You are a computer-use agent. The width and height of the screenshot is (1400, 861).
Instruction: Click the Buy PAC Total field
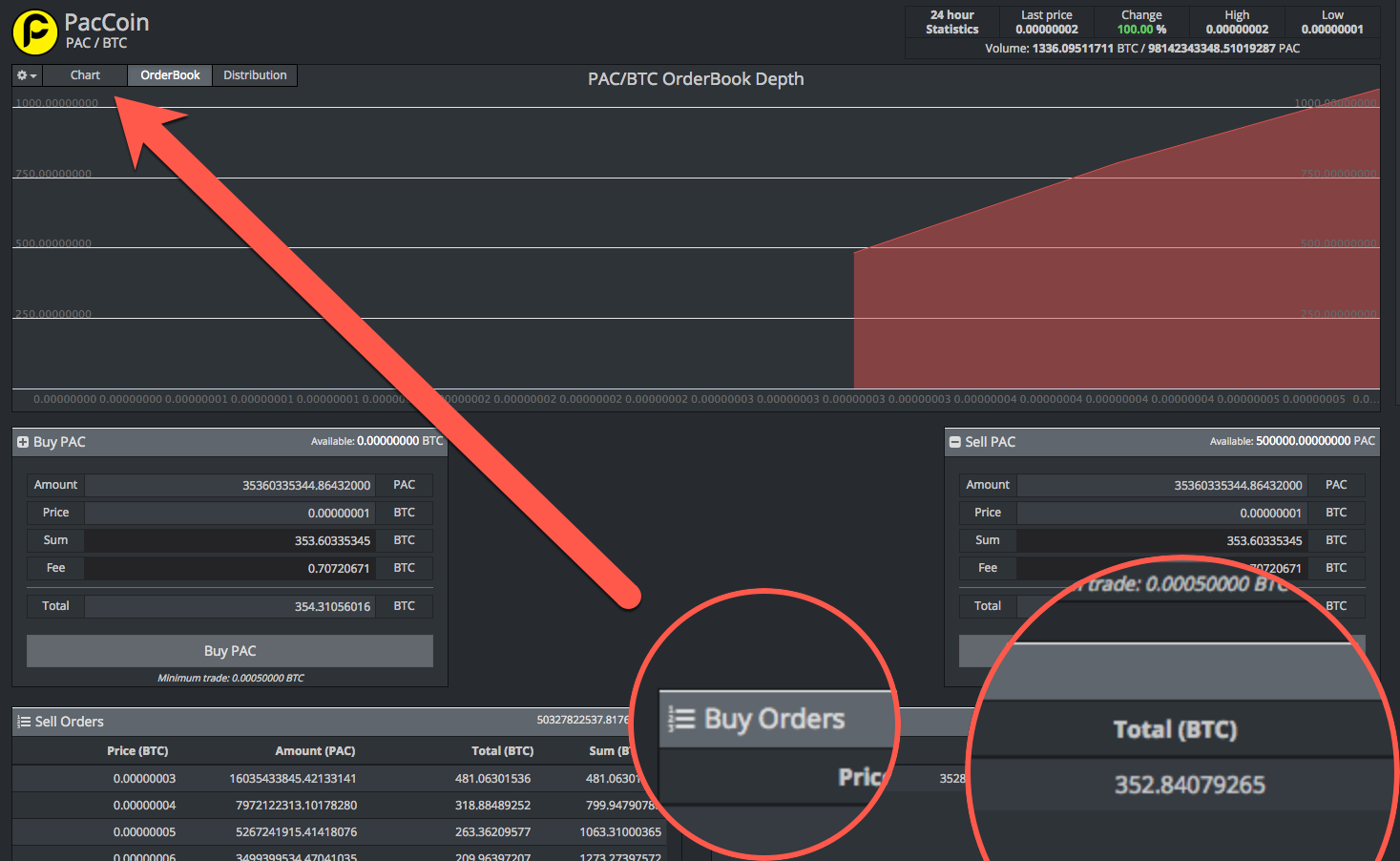point(230,606)
